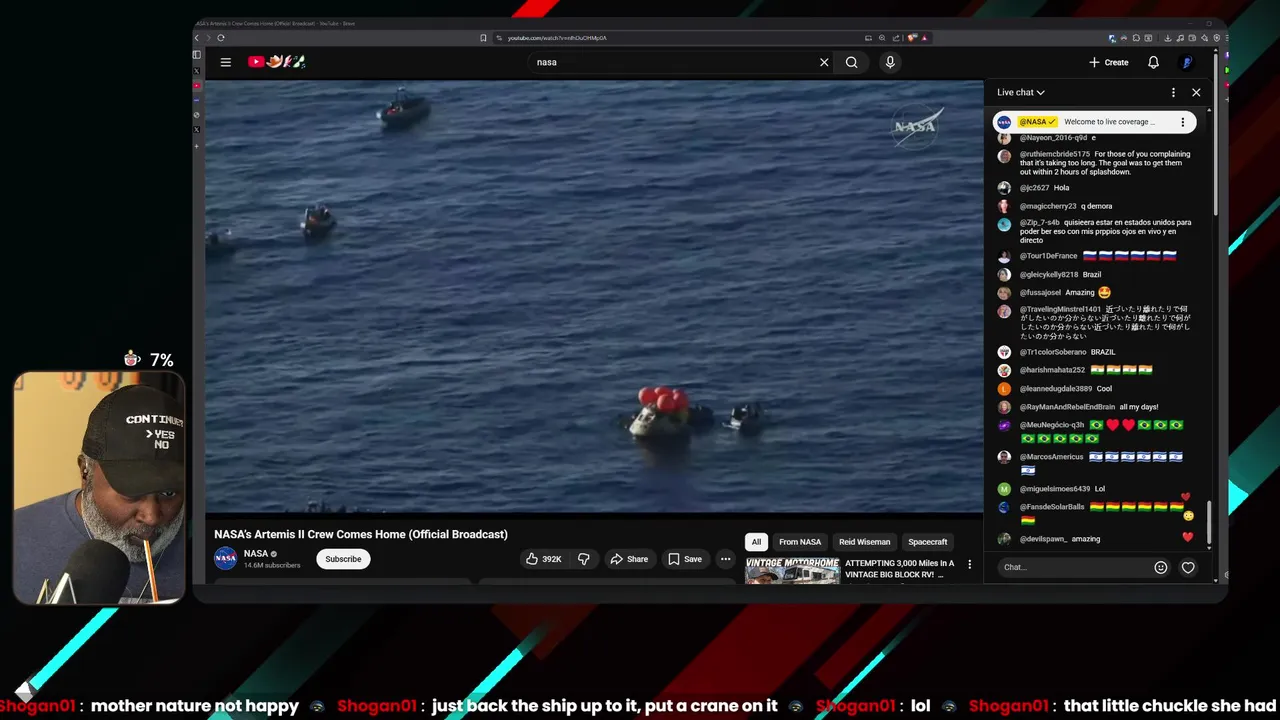This screenshot has height=720, width=1280.
Task: Open the more actions ellipsis under the video
Action: (726, 559)
